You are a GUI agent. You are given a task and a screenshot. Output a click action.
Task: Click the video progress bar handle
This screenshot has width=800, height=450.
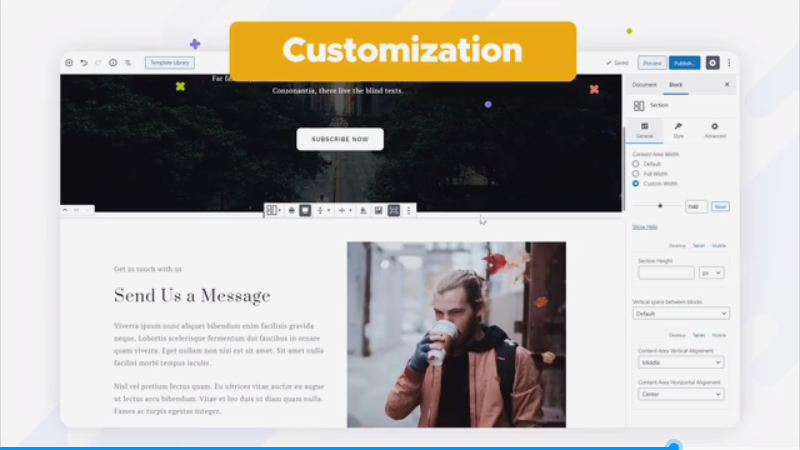tap(674, 446)
